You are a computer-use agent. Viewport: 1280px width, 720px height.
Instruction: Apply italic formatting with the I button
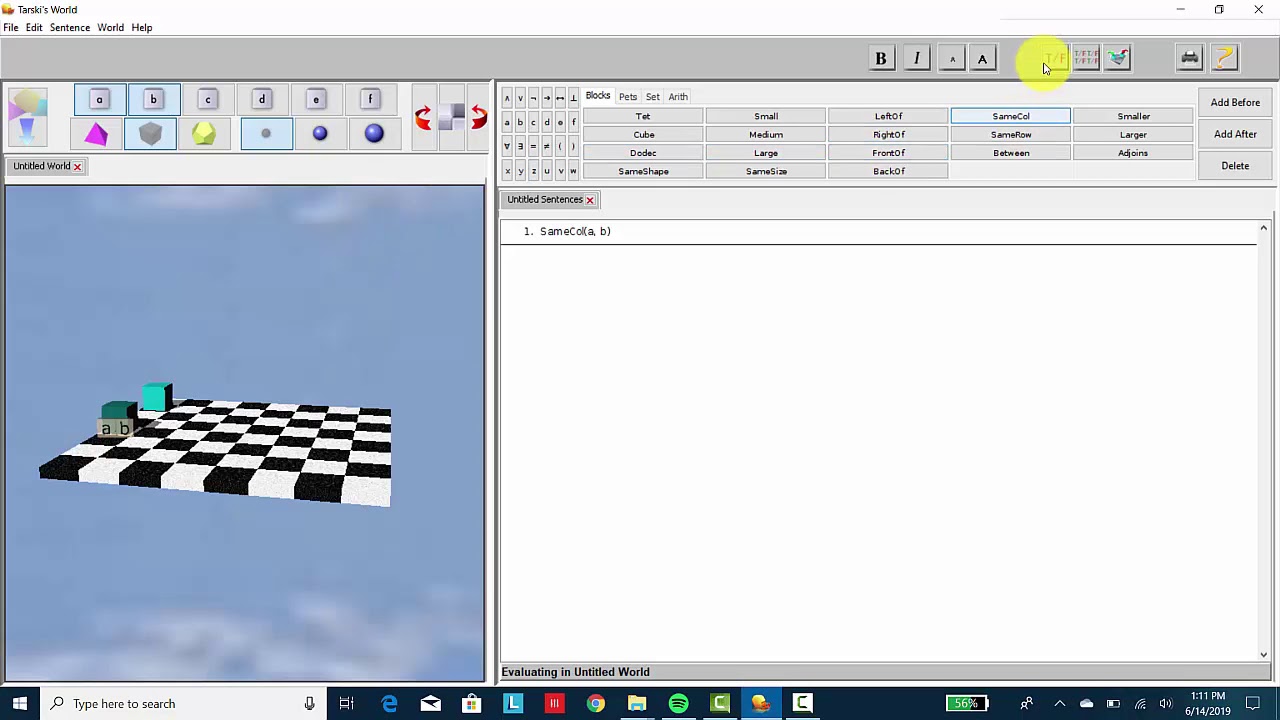pos(916,58)
